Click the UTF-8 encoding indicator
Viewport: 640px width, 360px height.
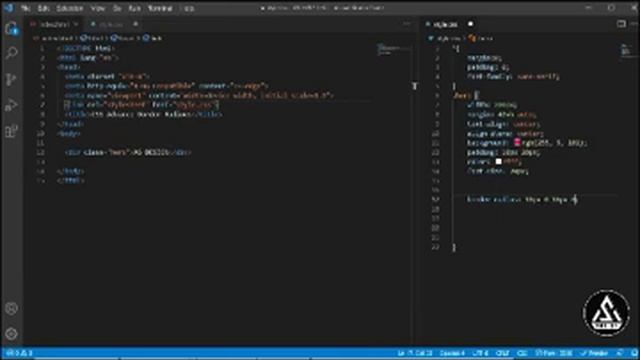[x=480, y=353]
